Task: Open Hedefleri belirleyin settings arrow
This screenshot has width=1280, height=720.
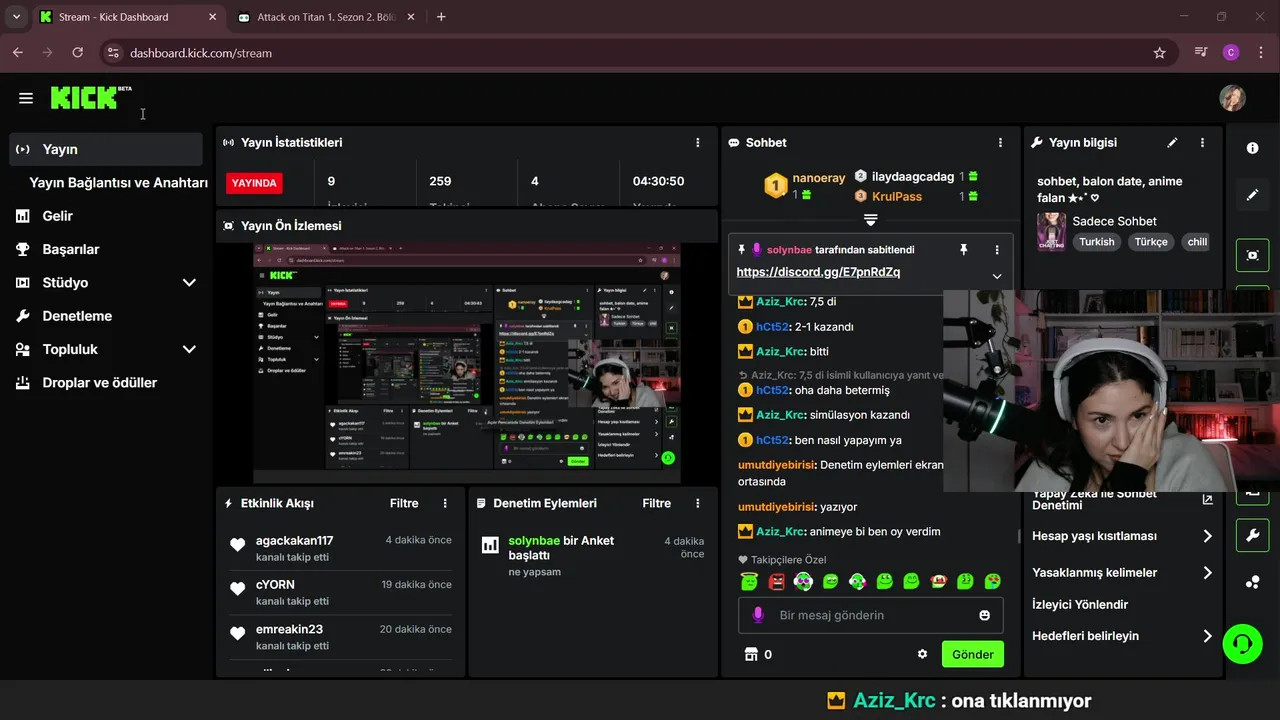Action: click(1207, 636)
